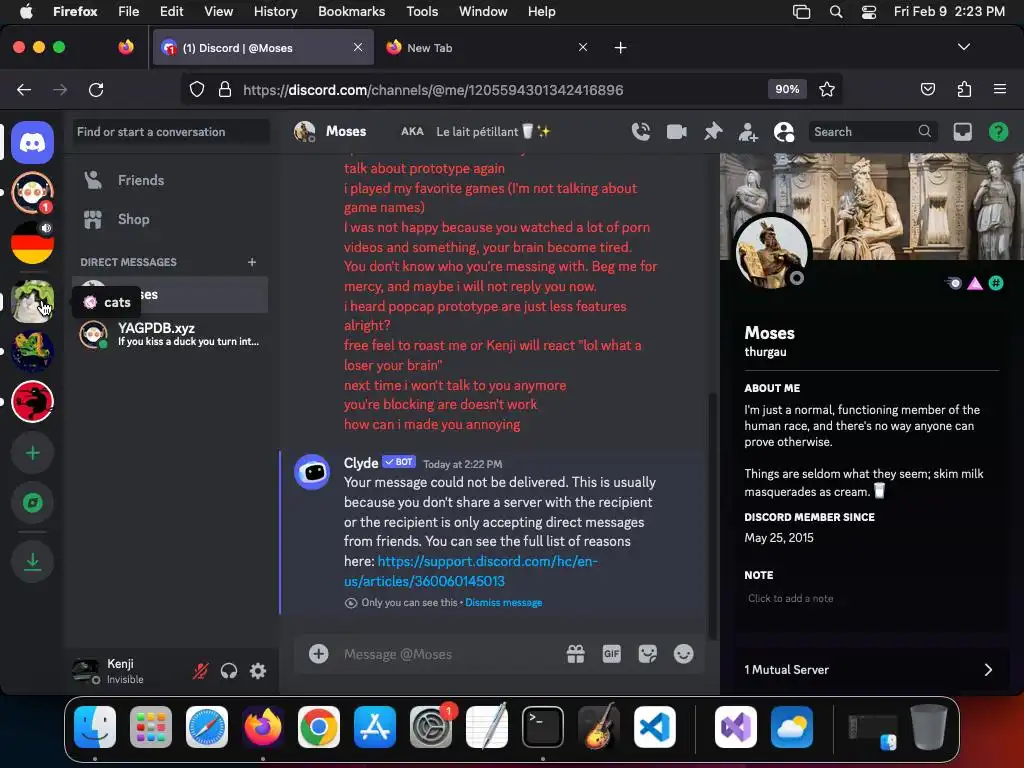Click Dismiss message link

[504, 603]
